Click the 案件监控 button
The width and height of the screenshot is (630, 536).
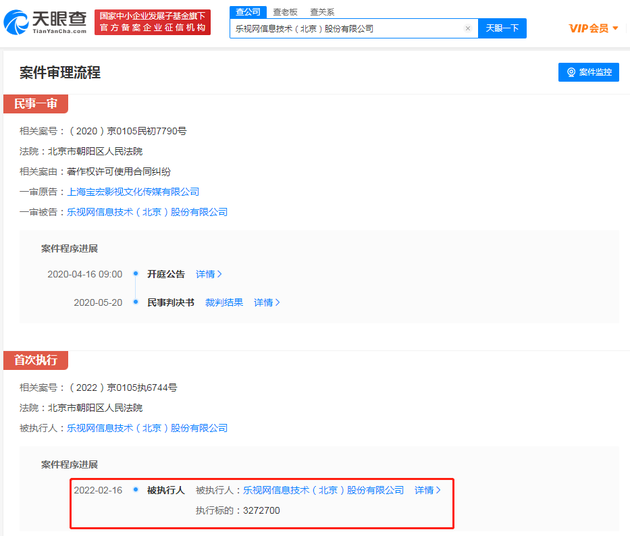click(x=589, y=72)
